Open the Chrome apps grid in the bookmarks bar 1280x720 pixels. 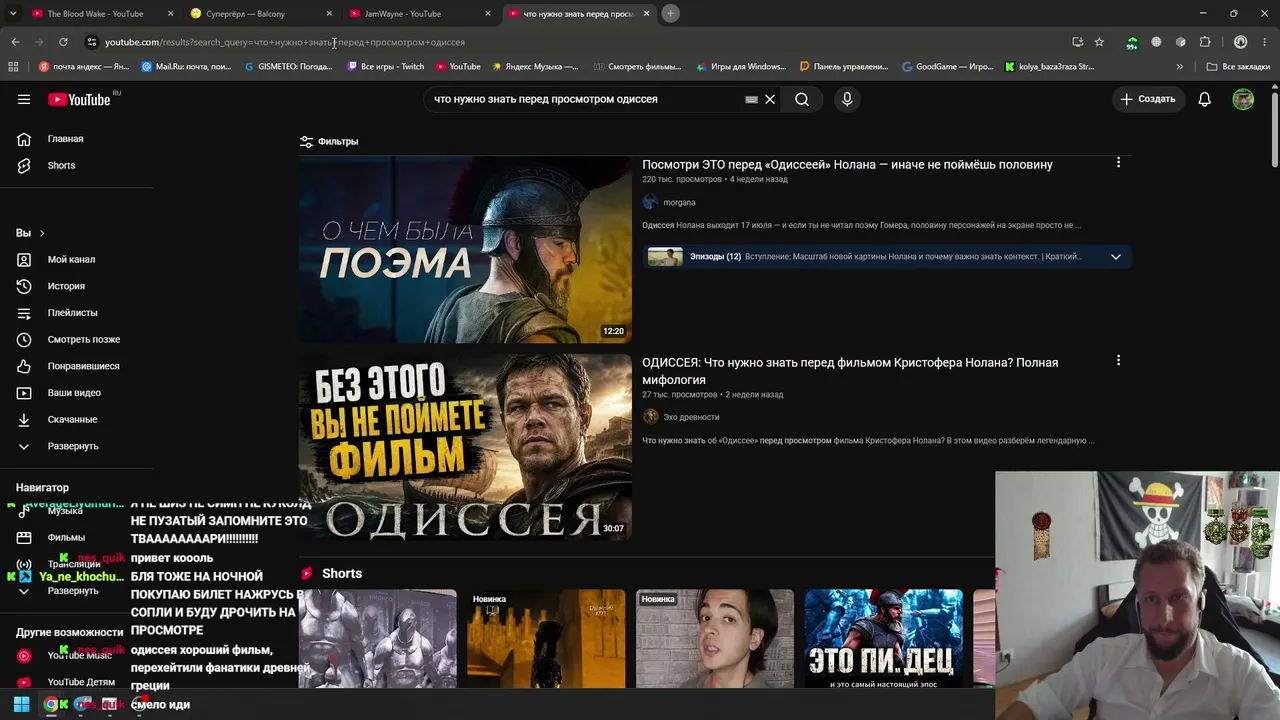click(13, 67)
